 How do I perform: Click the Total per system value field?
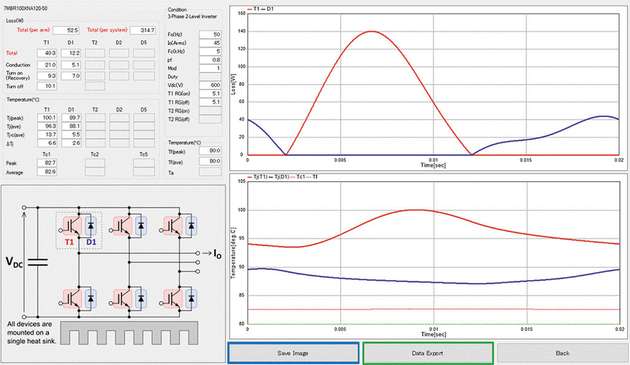tap(143, 30)
